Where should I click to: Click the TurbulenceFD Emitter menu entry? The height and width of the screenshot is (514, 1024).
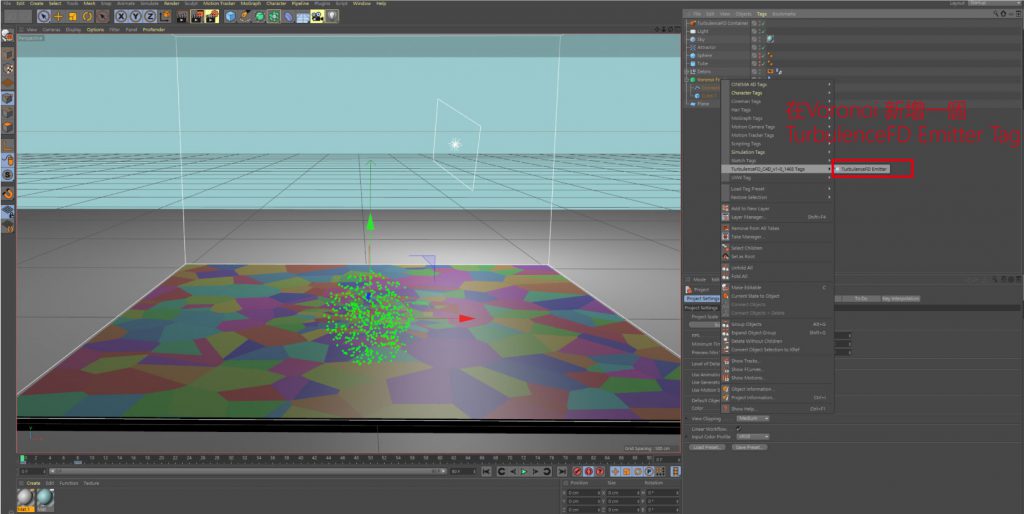(x=864, y=170)
